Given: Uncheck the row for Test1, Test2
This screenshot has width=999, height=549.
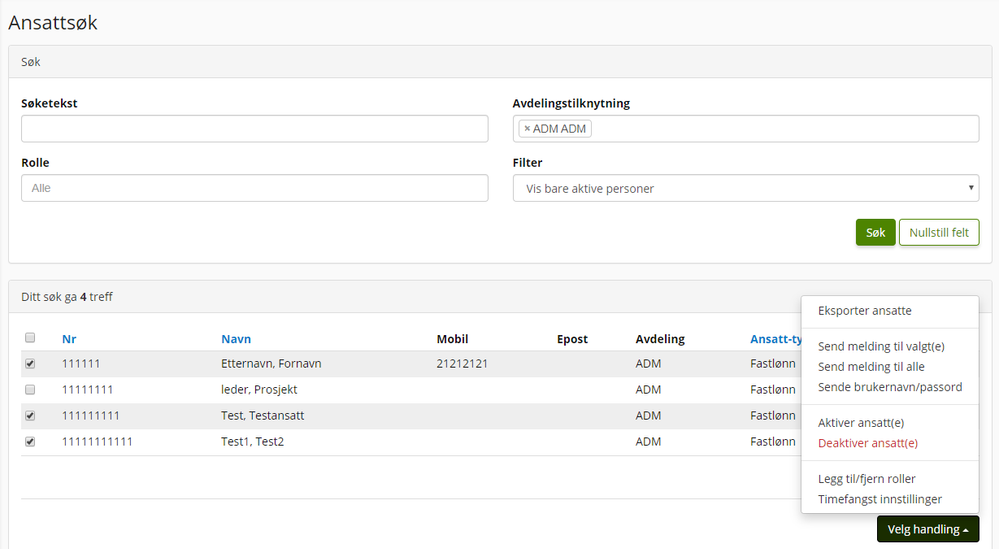Looking at the screenshot, I should [x=30, y=442].
